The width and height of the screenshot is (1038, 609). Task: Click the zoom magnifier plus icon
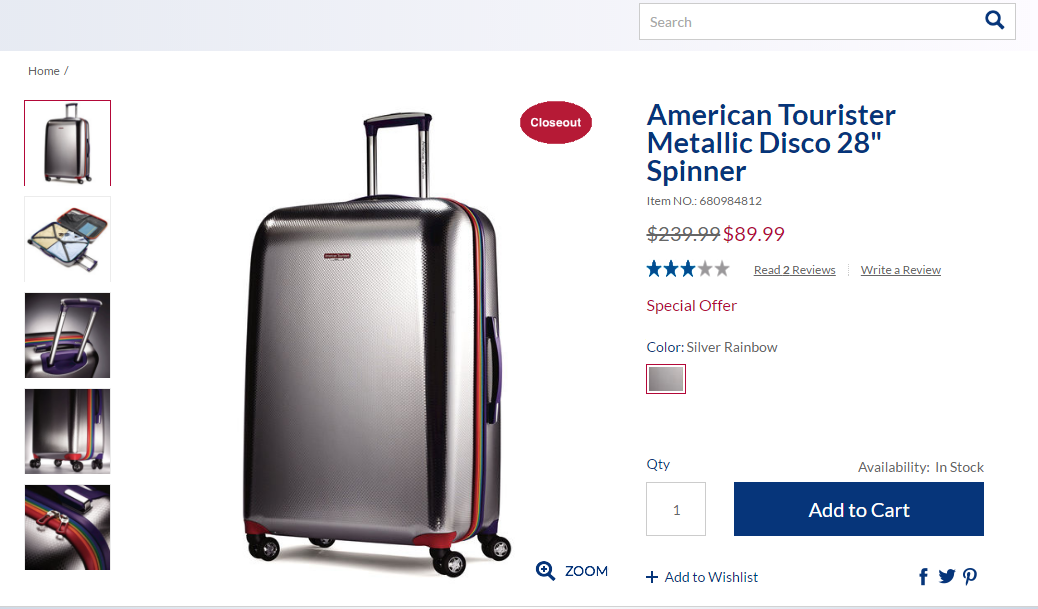click(546, 571)
